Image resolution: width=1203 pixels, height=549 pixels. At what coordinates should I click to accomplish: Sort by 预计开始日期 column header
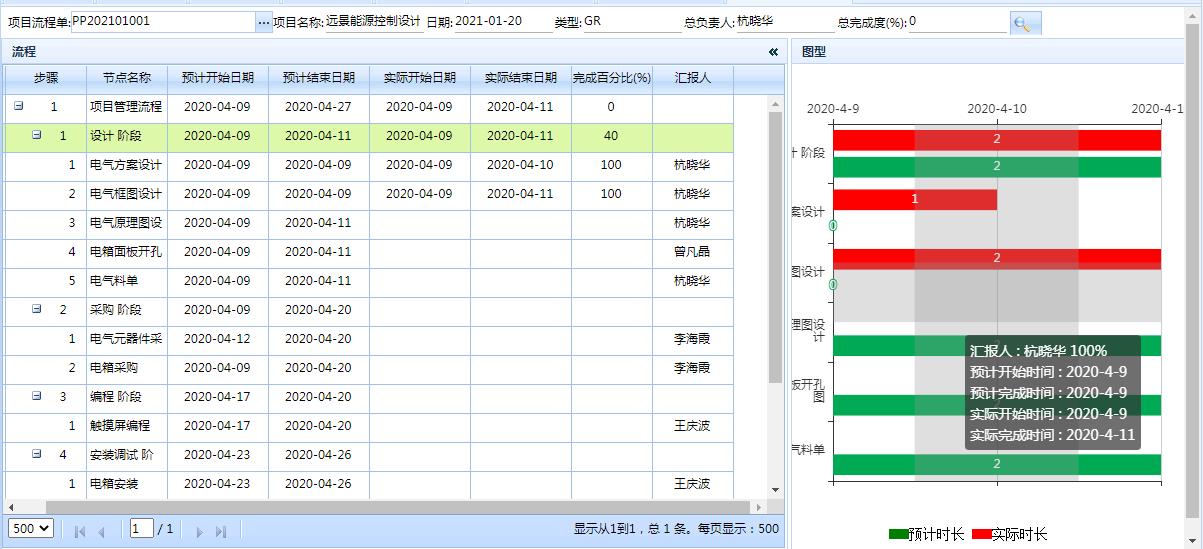(x=218, y=77)
